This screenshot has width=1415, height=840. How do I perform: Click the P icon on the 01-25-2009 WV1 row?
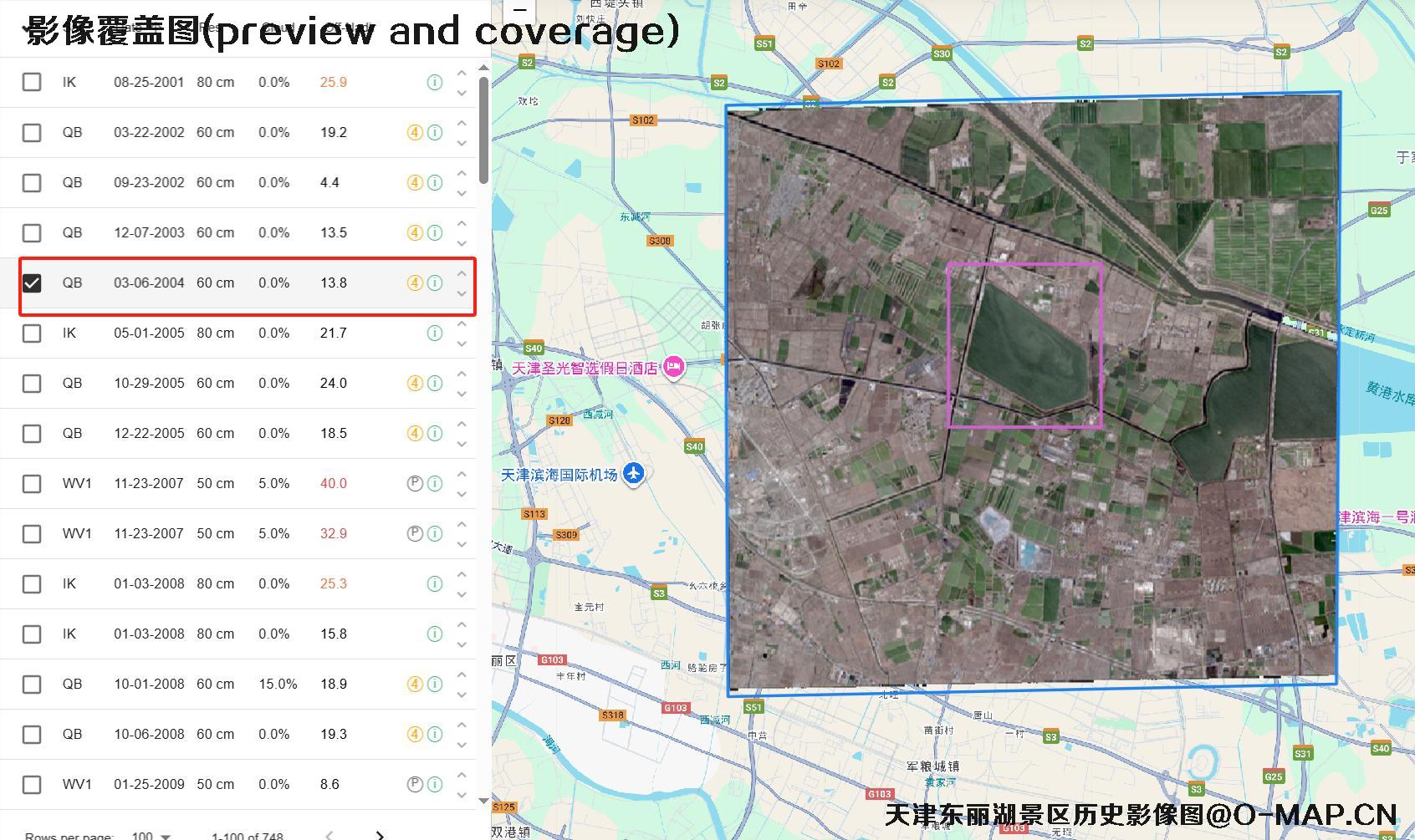(414, 784)
